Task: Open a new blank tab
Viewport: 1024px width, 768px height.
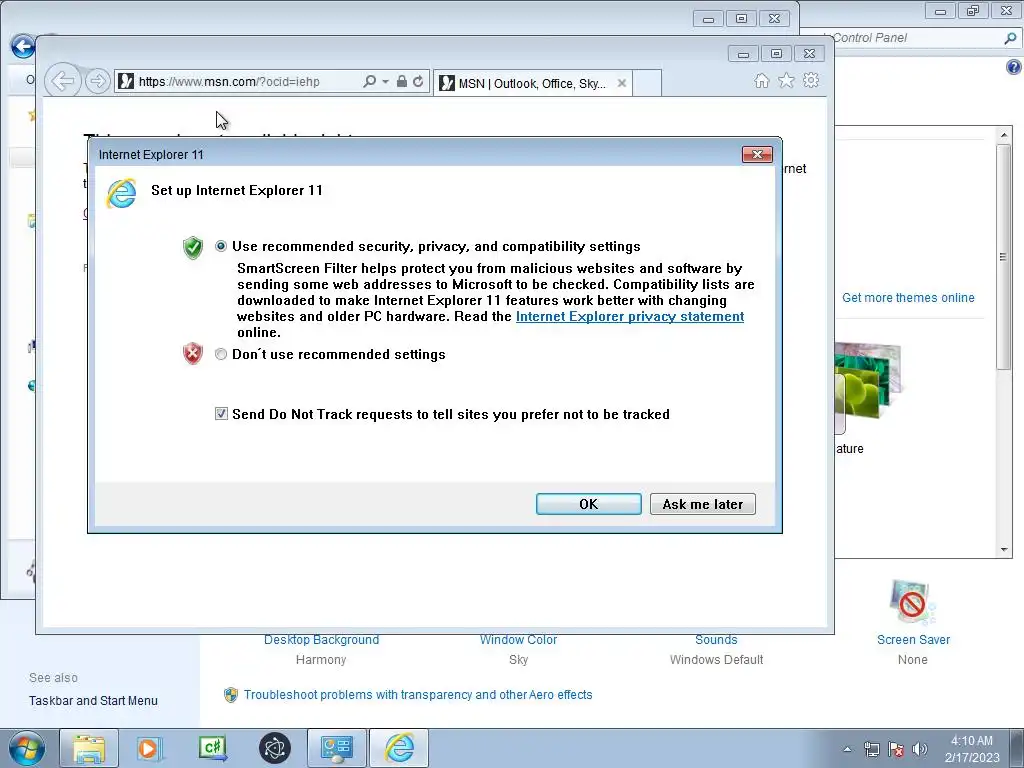Action: [x=647, y=83]
